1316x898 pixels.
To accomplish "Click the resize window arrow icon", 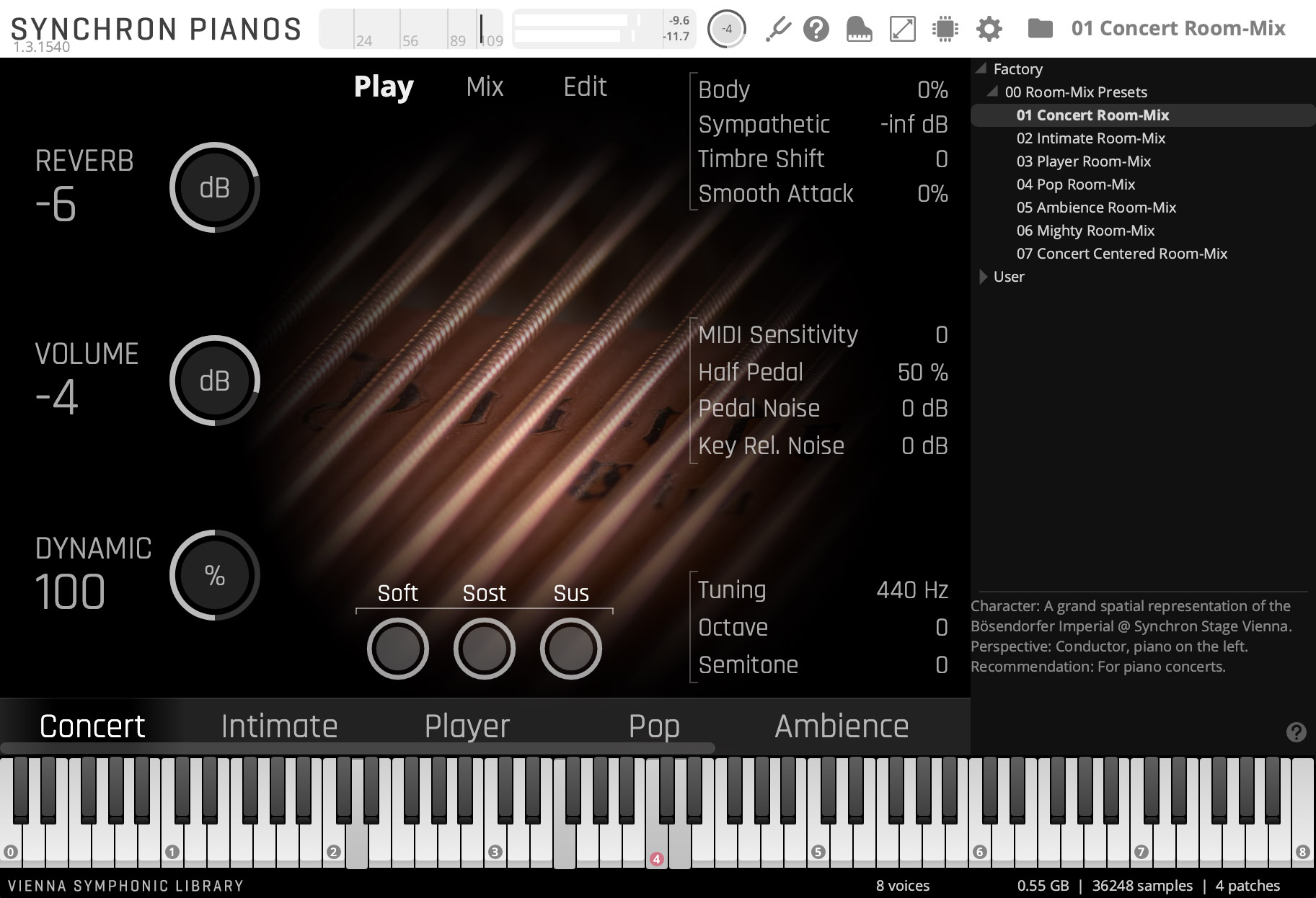I will (902, 30).
